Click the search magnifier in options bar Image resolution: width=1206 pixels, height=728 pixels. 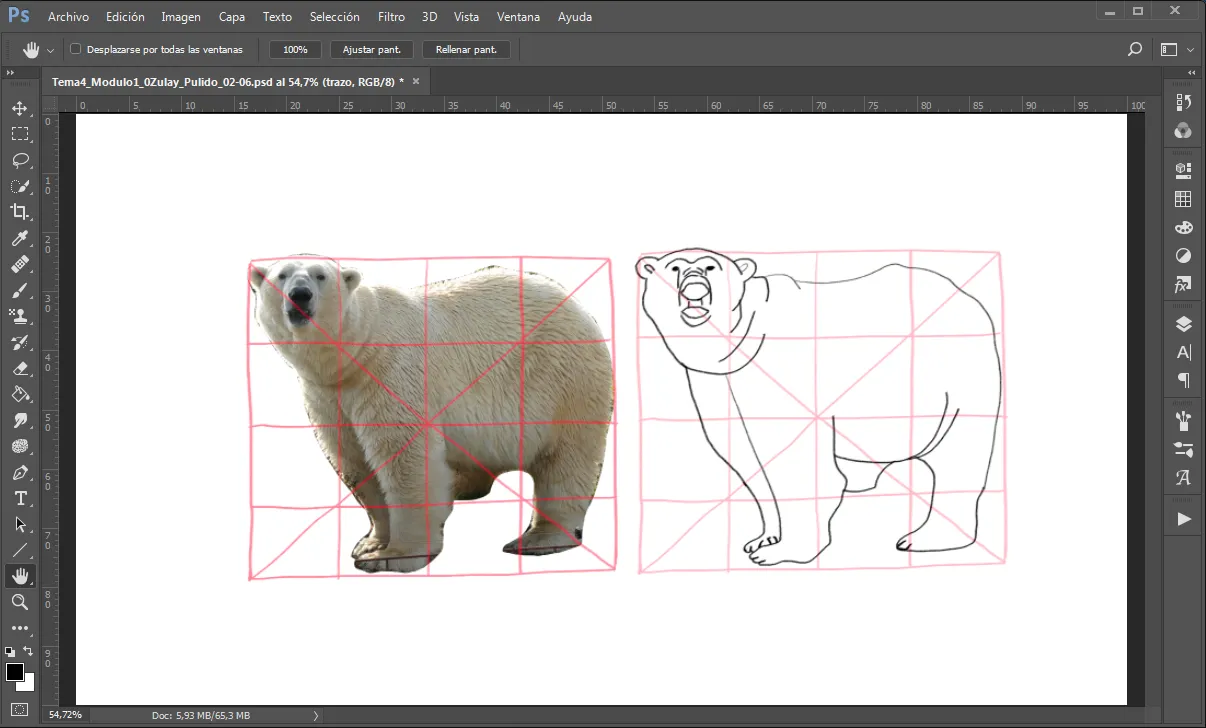click(x=1135, y=49)
